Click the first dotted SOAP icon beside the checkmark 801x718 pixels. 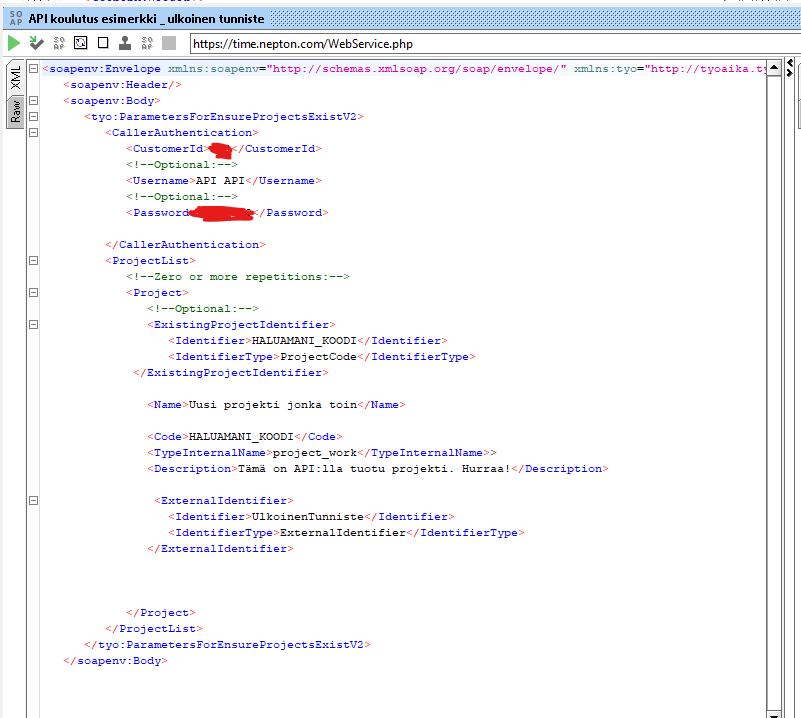point(59,43)
